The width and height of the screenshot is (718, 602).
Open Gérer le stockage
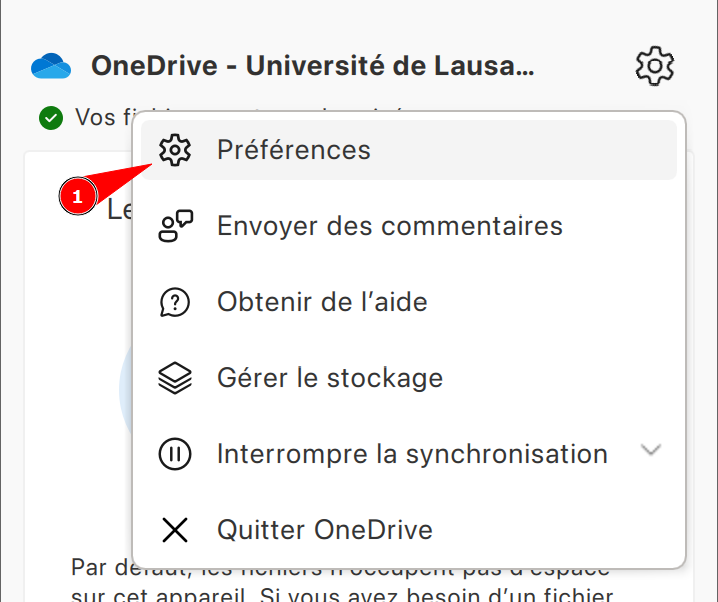click(330, 378)
